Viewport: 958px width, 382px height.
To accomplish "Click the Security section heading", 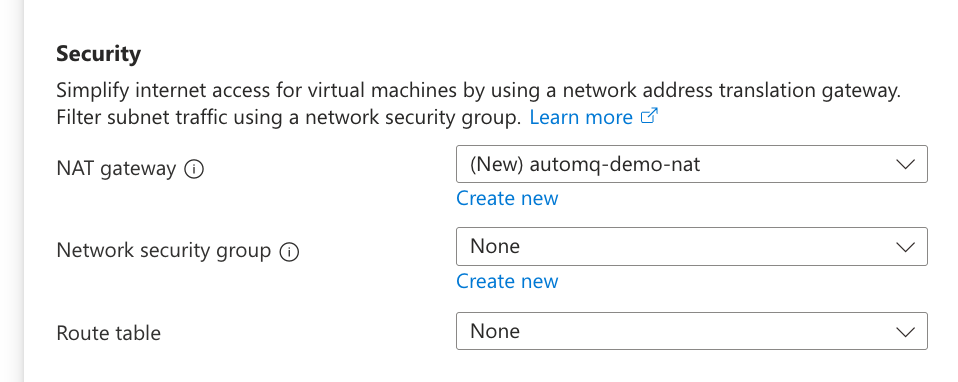I will [98, 54].
